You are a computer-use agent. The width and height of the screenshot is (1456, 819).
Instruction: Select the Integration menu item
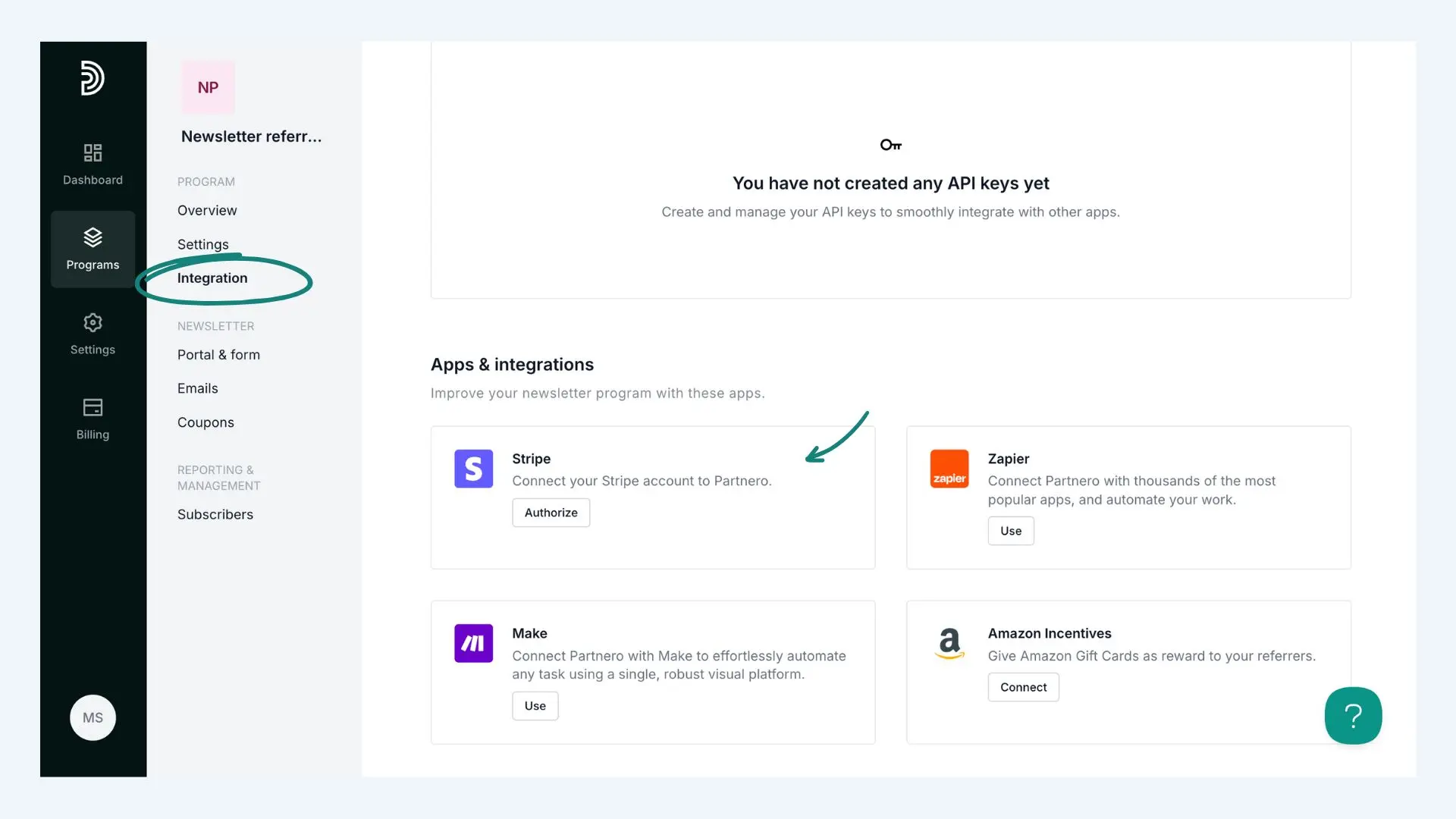coord(212,278)
